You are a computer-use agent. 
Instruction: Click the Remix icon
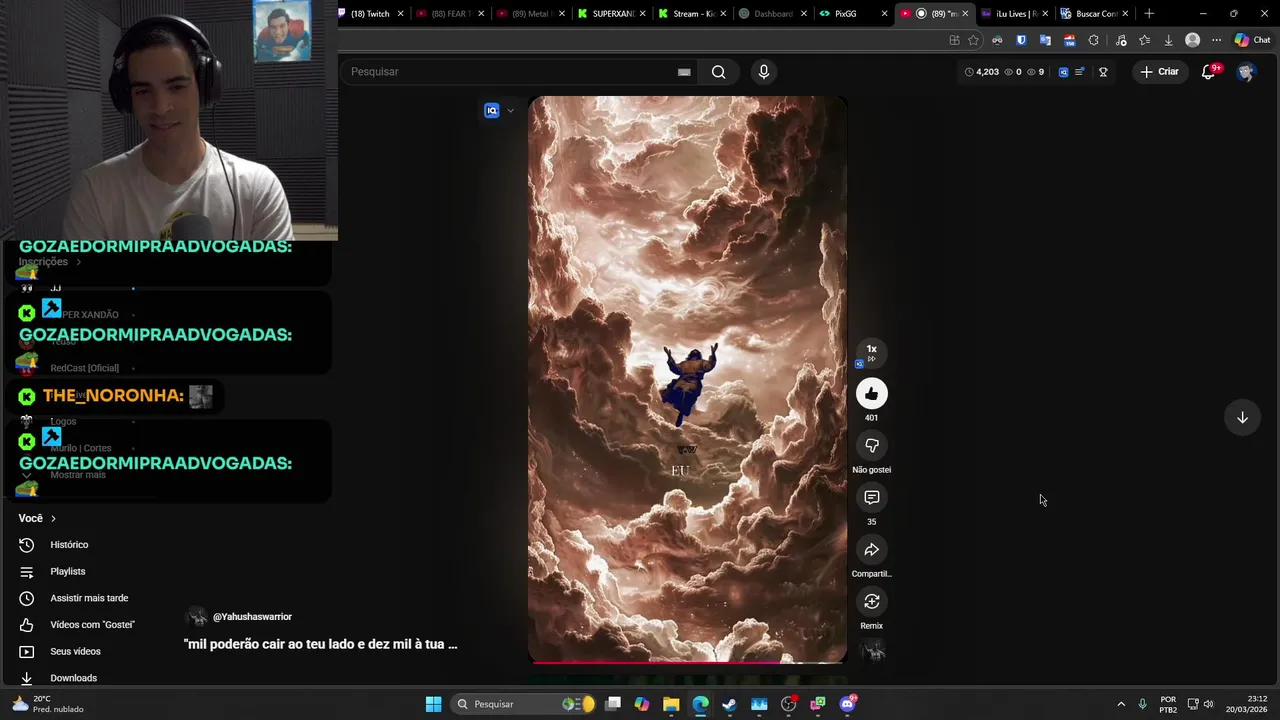(x=871, y=602)
